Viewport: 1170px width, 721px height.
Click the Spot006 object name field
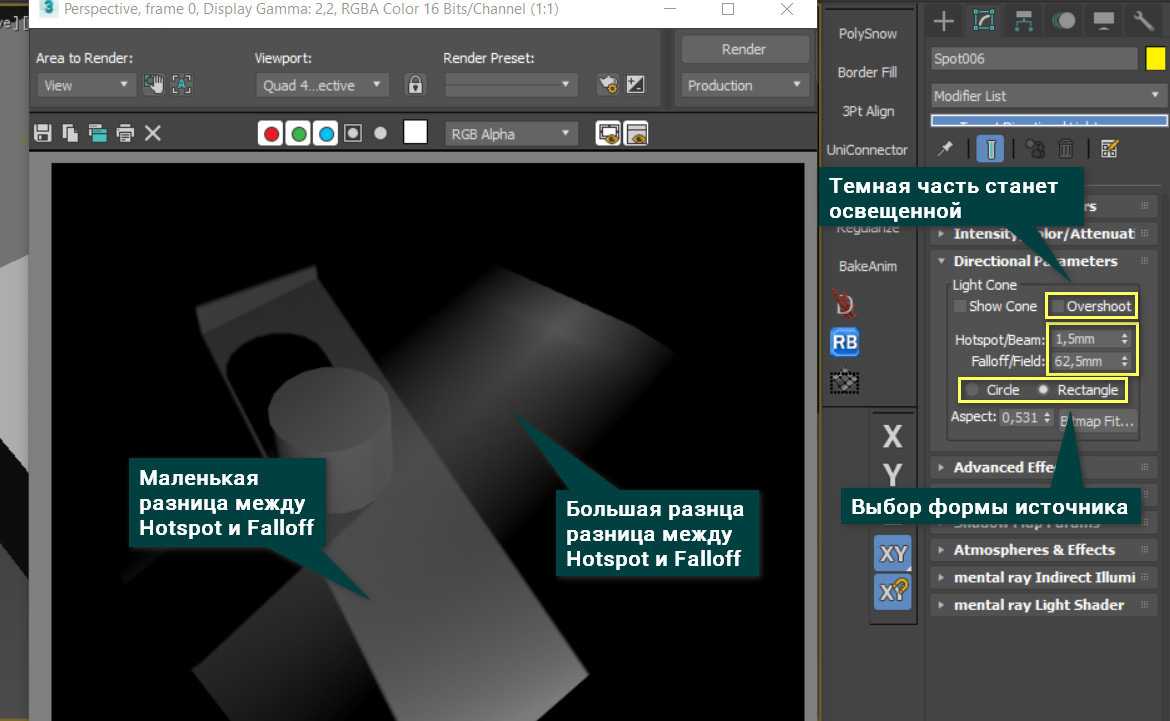[1034, 59]
